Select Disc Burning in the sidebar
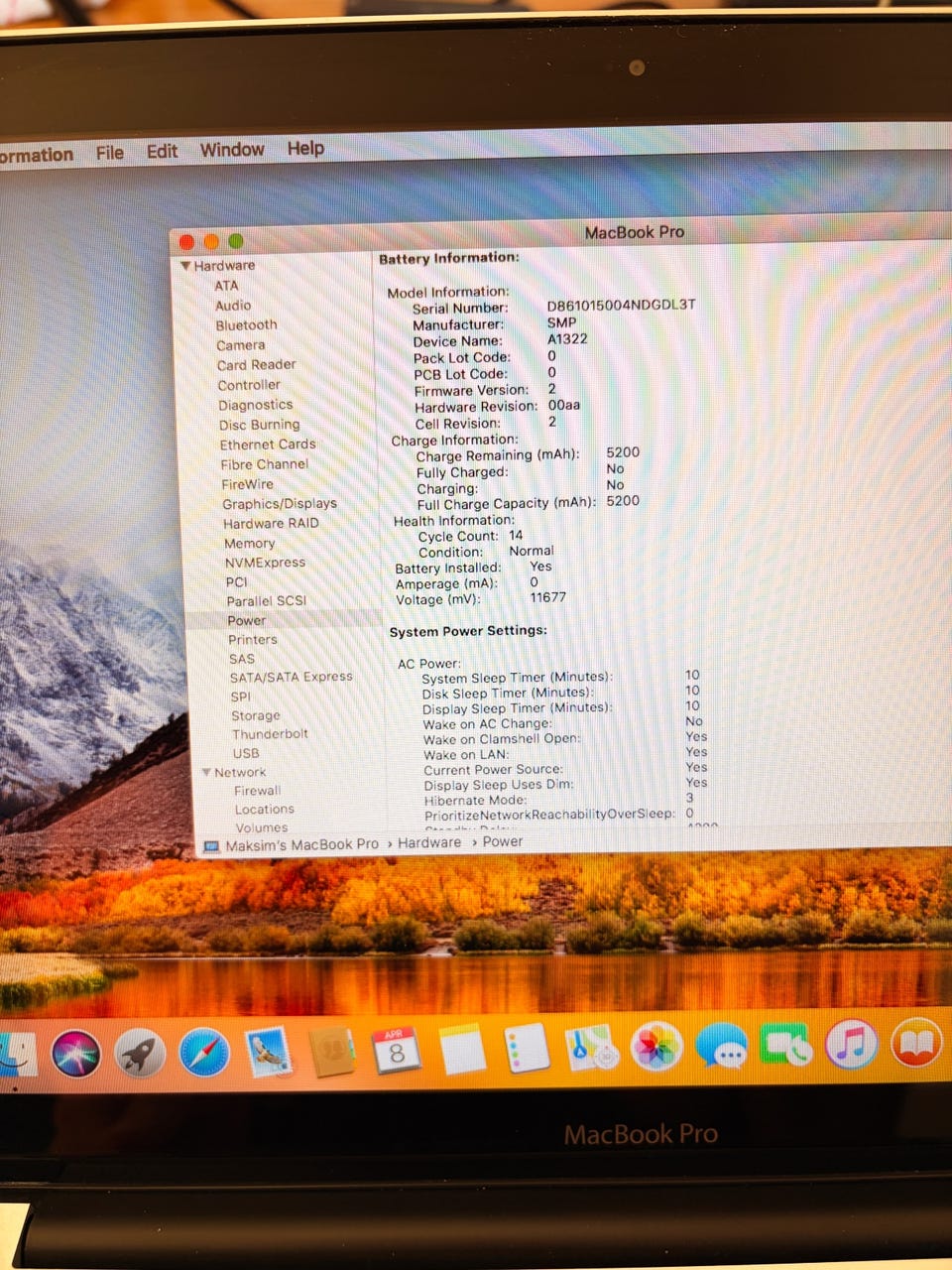Image resolution: width=952 pixels, height=1270 pixels. click(x=260, y=425)
